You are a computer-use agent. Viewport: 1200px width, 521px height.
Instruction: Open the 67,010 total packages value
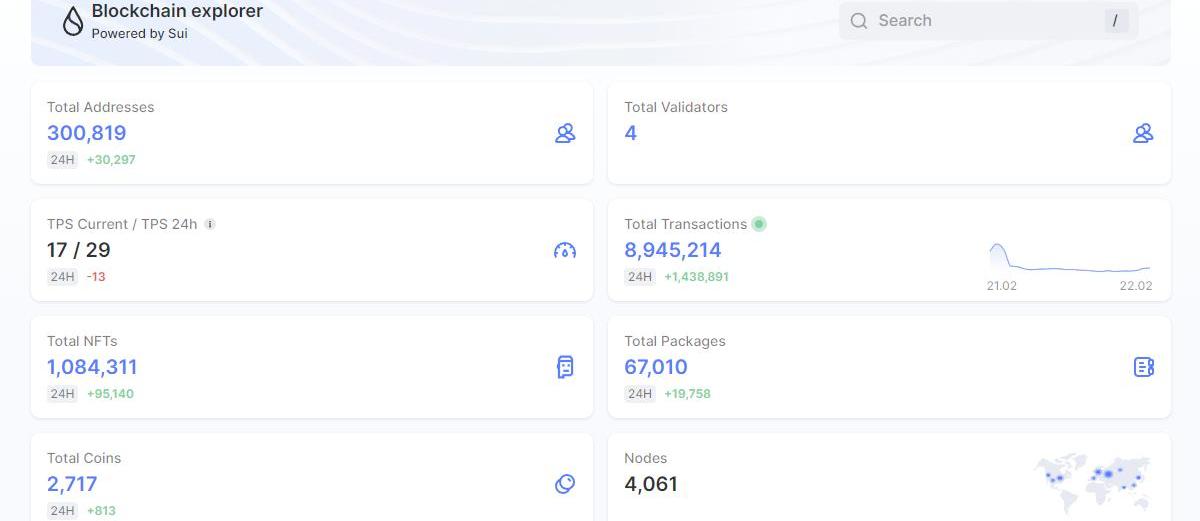click(x=656, y=367)
